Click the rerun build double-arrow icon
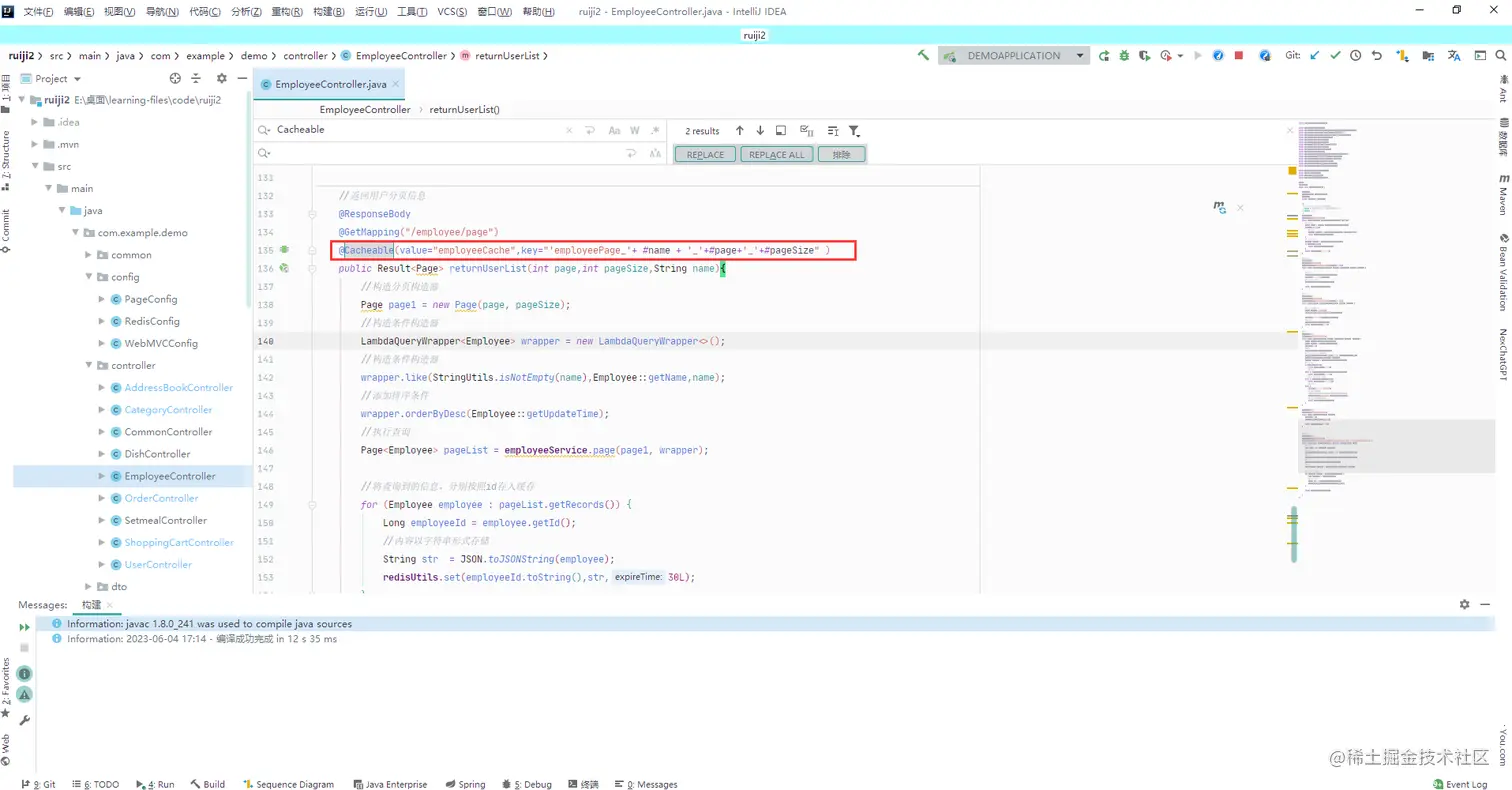 click(x=25, y=627)
